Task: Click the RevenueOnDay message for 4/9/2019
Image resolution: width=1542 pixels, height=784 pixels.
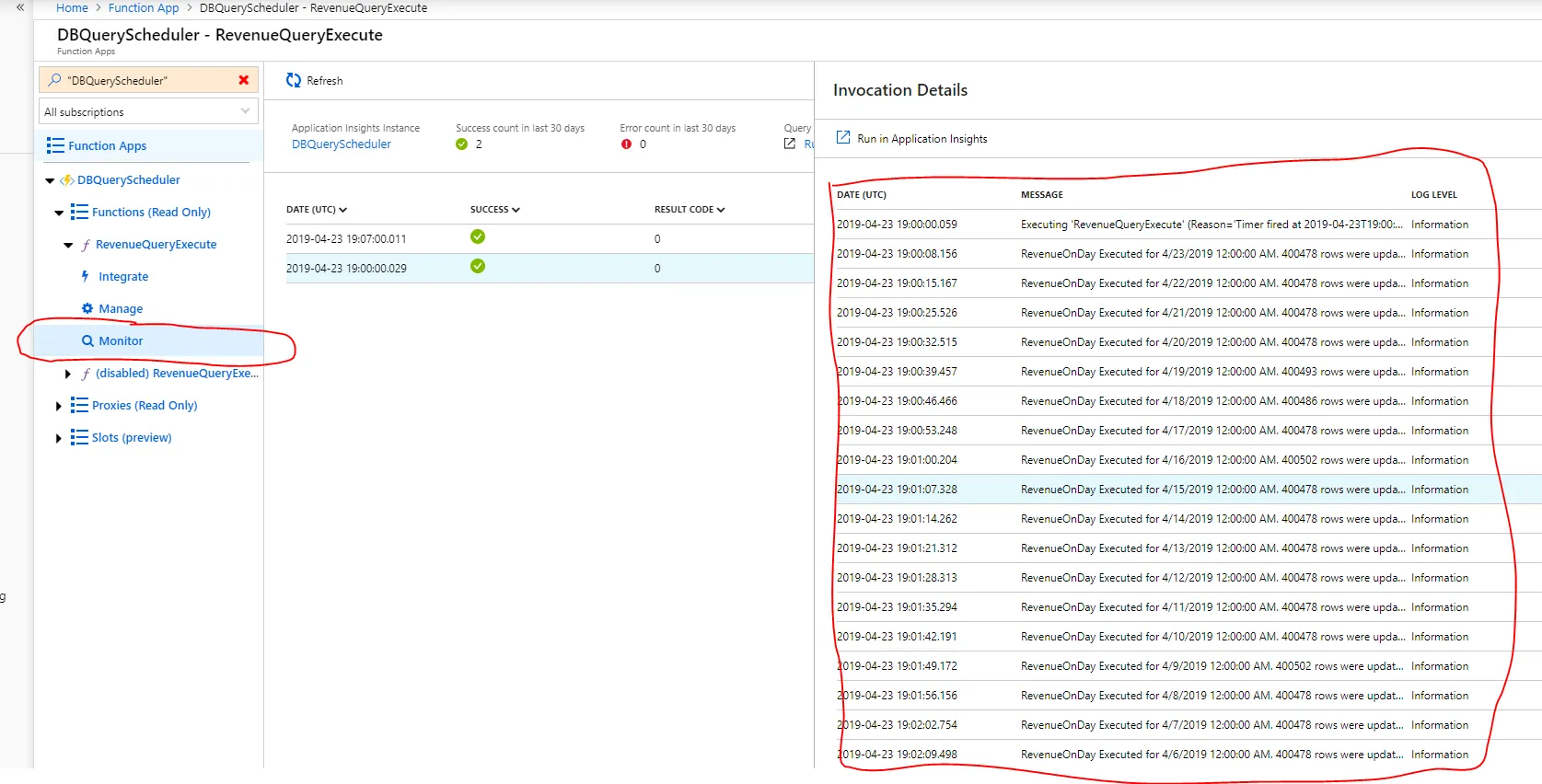Action: coord(1212,666)
